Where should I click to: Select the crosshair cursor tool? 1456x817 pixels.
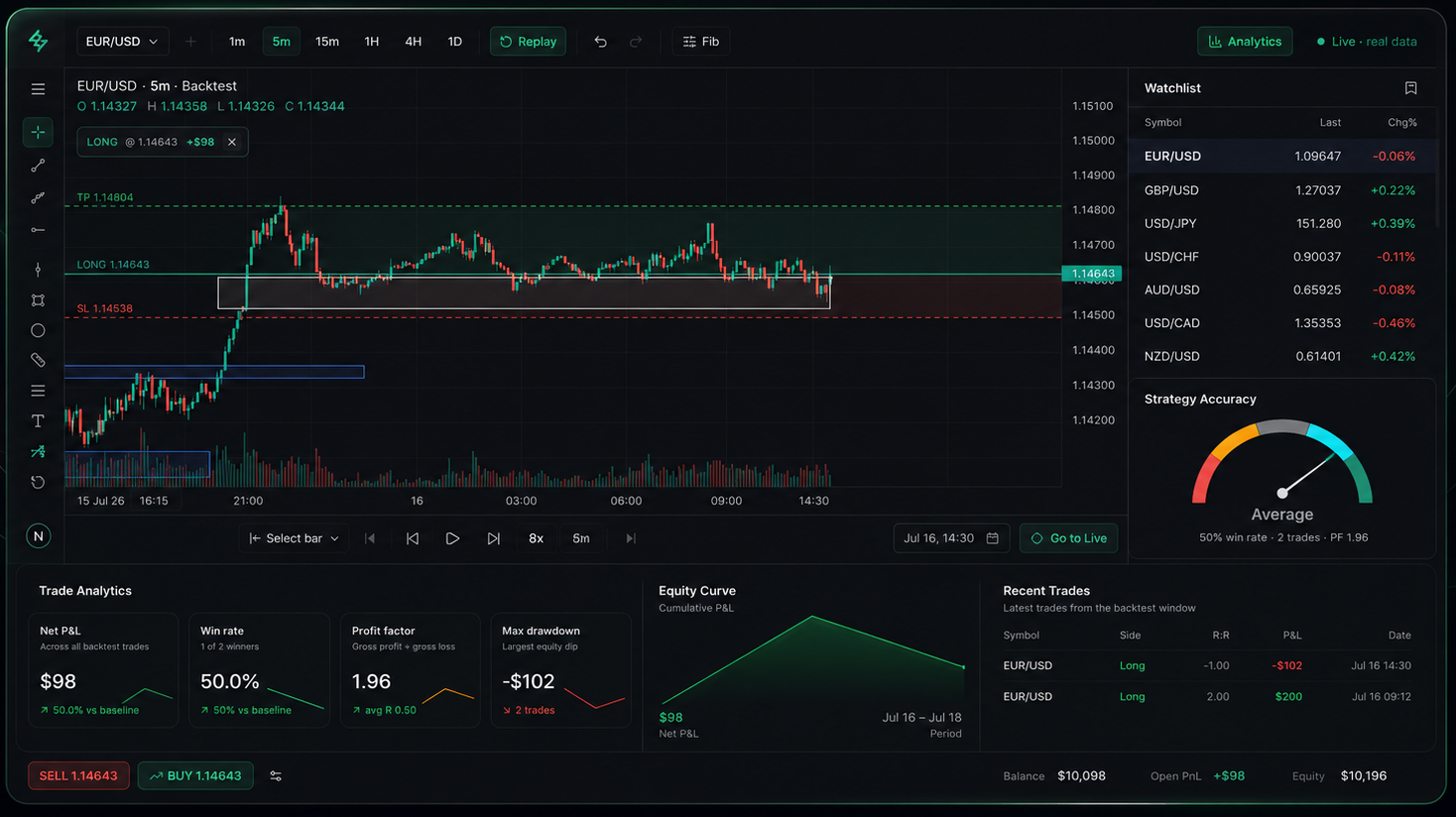(38, 132)
